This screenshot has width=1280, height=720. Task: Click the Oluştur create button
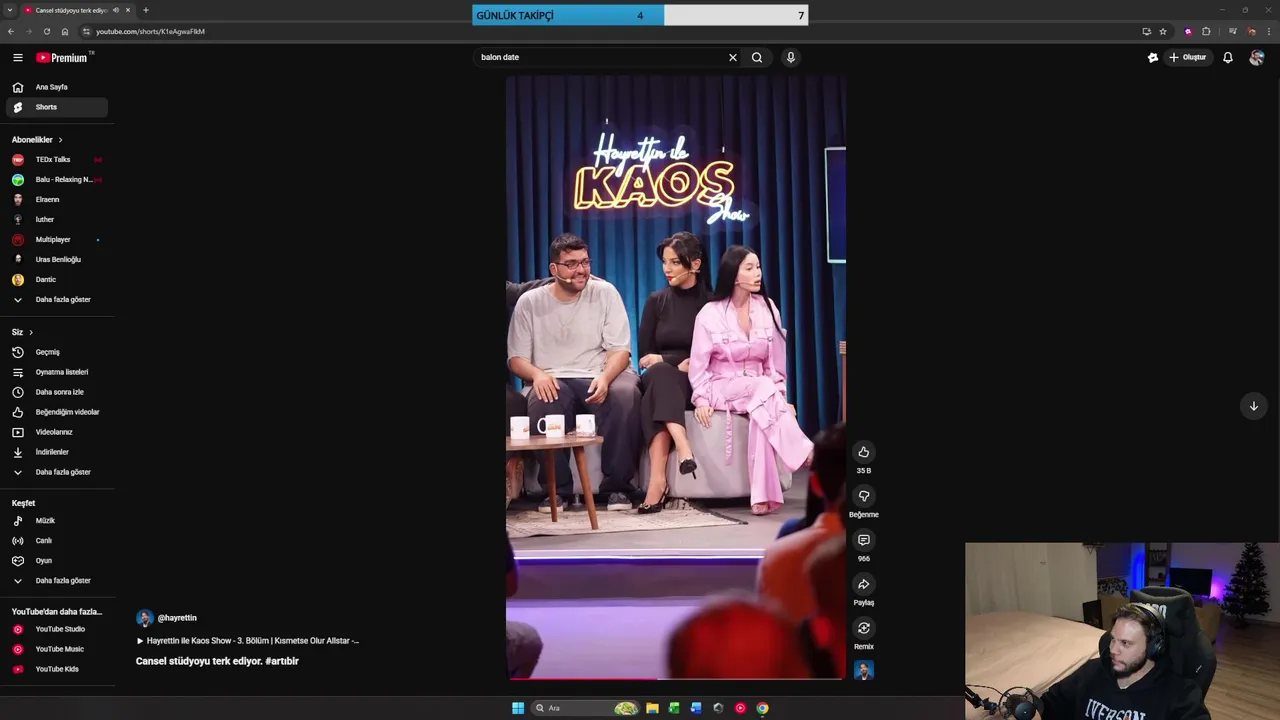pos(1188,57)
